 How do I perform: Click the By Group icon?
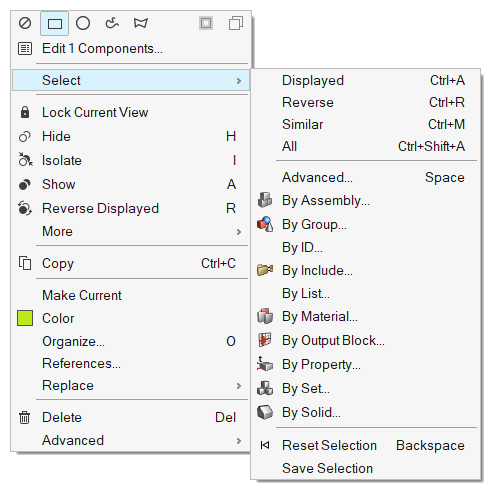265,224
